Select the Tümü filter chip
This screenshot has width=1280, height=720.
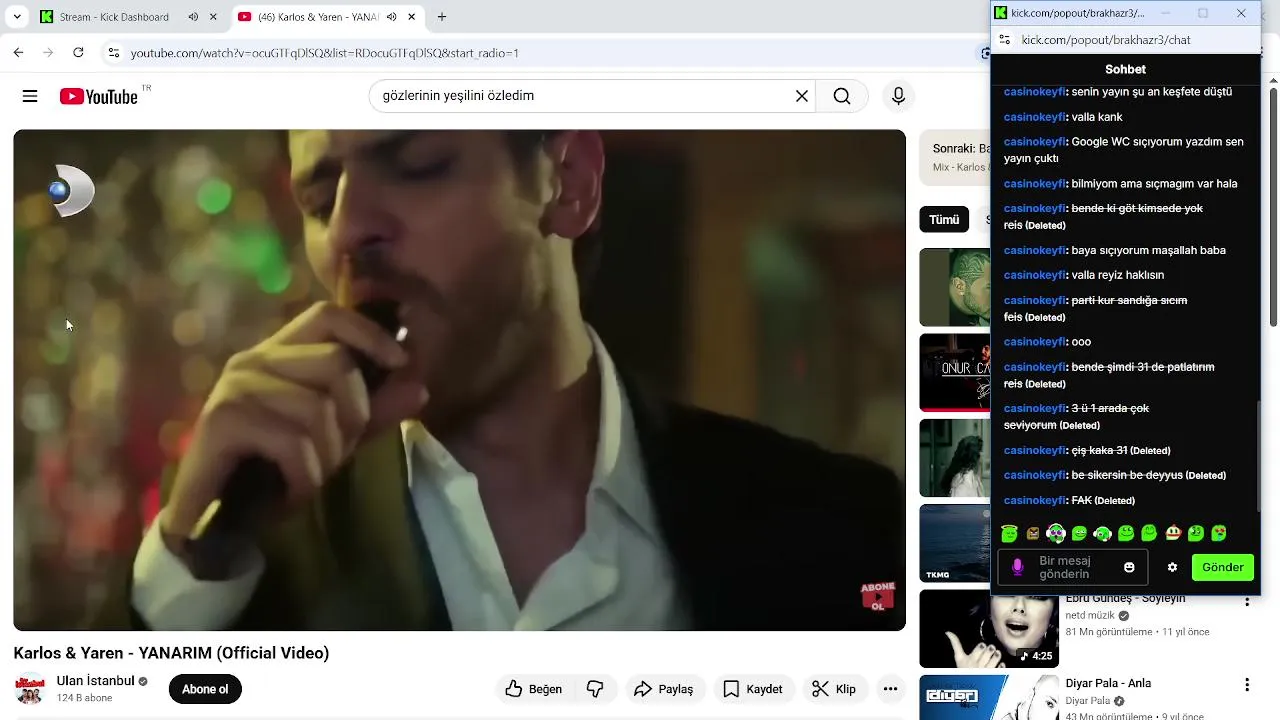tap(944, 220)
